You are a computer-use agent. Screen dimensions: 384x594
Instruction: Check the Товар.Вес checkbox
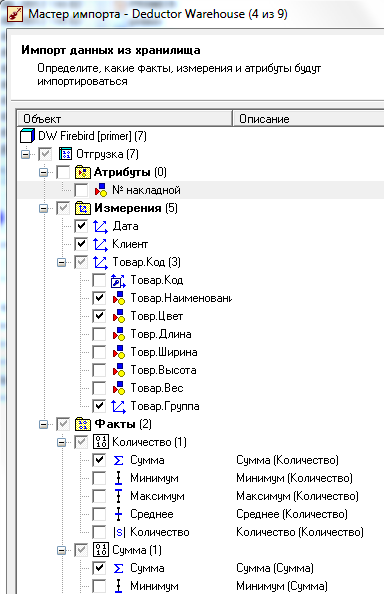(99, 388)
